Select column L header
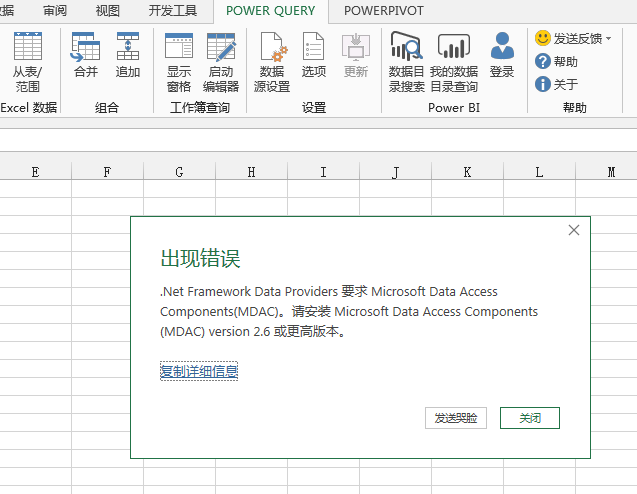637x494 pixels. tap(539, 172)
